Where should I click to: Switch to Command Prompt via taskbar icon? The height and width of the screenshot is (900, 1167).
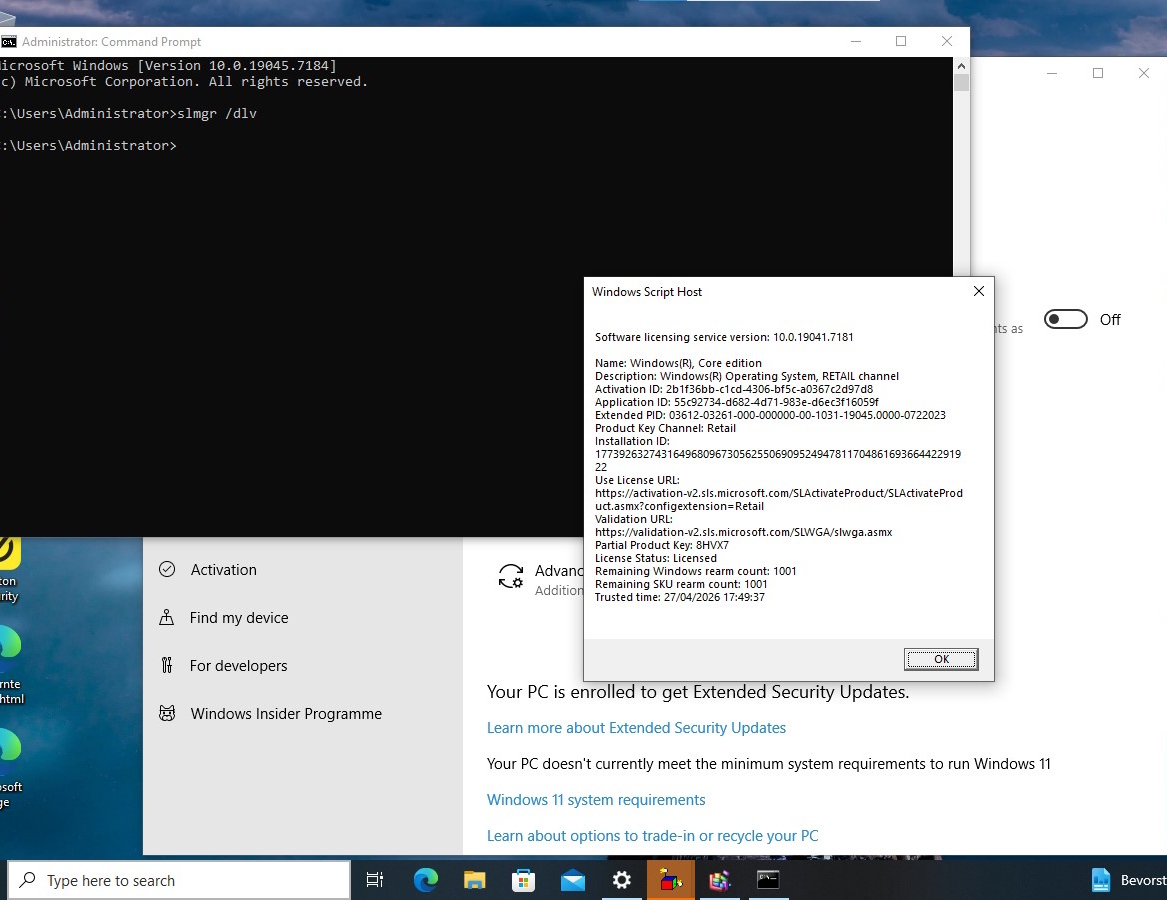click(x=768, y=881)
